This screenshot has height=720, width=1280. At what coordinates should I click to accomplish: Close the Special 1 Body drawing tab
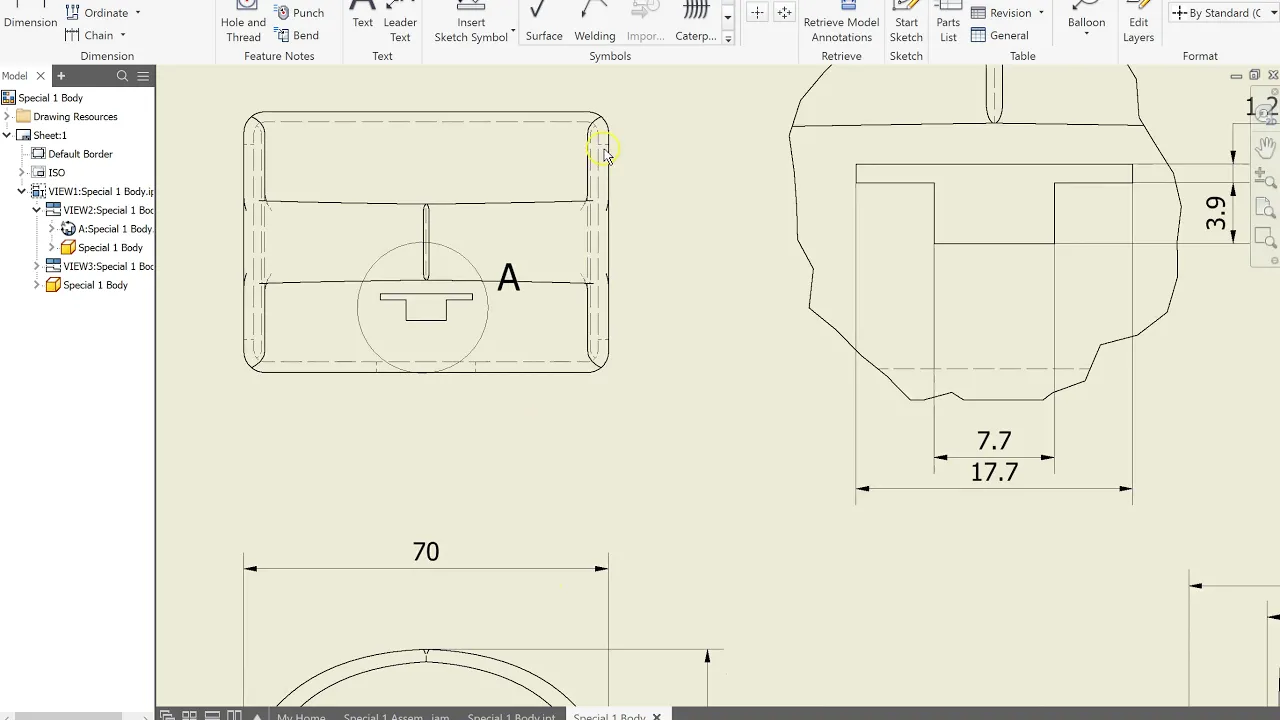pos(656,716)
